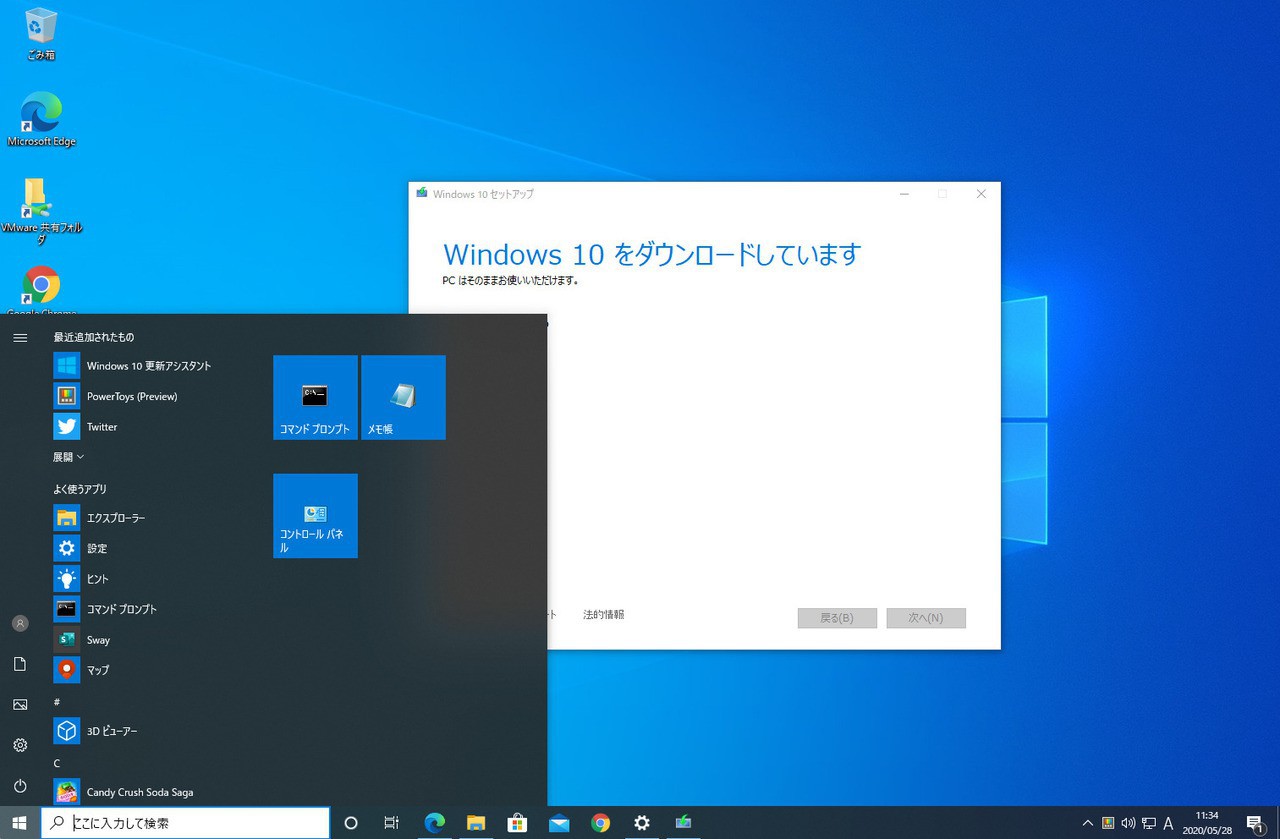This screenshot has height=839, width=1280.
Task: Launch Windows 10 Update Assistant from list
Action: pyautogui.click(x=148, y=366)
